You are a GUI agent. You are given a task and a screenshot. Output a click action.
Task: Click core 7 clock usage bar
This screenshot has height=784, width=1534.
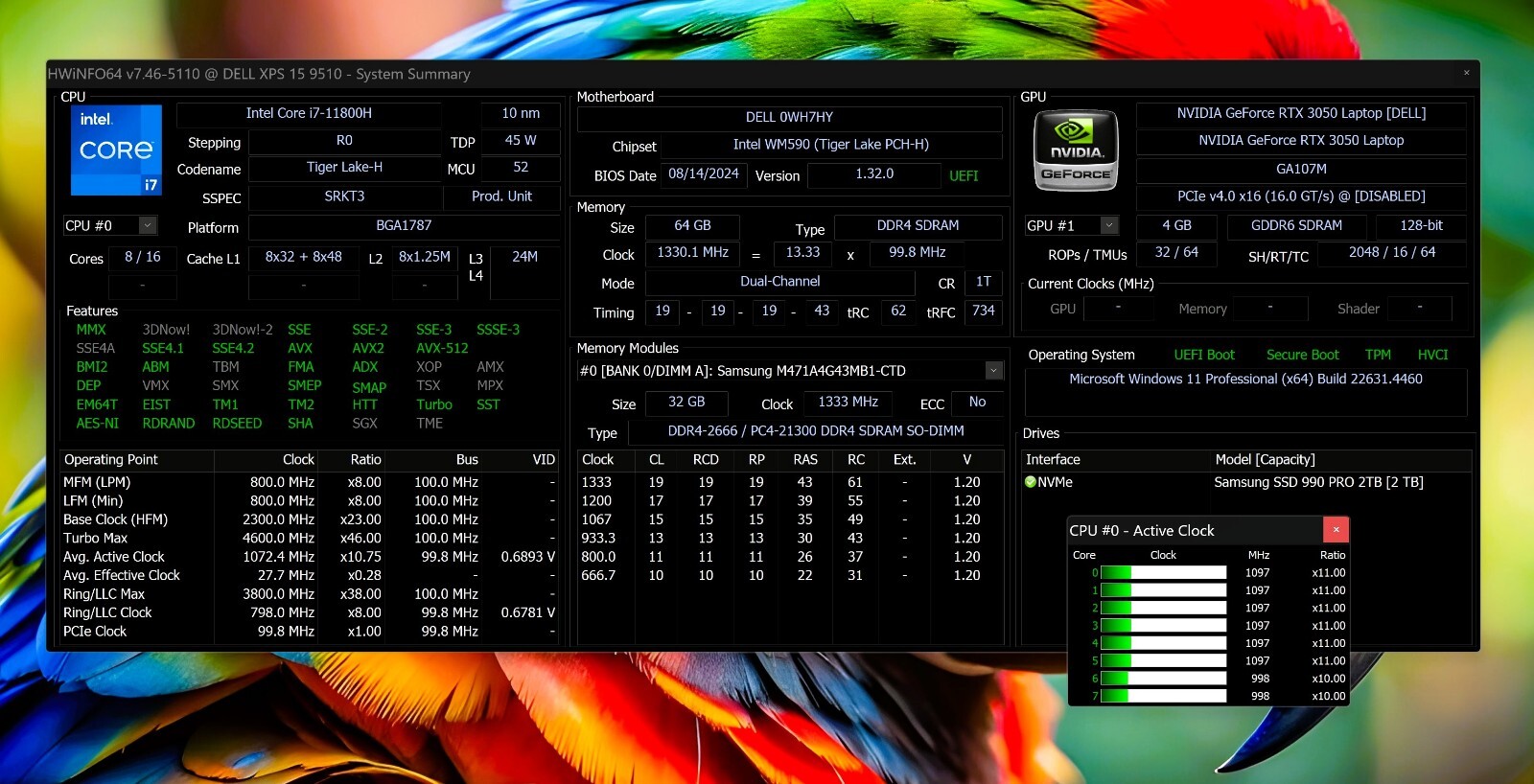[1163, 696]
